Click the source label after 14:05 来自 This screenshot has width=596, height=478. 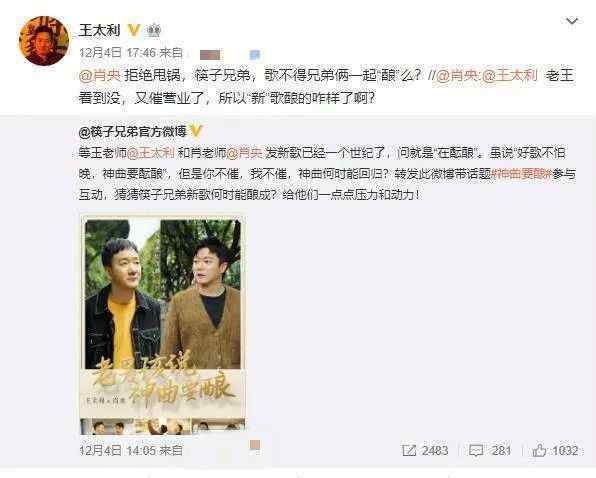(255, 445)
